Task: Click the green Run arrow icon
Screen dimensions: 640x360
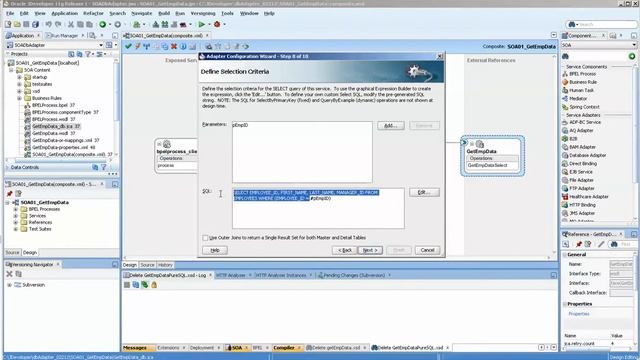Action: [x=202, y=24]
